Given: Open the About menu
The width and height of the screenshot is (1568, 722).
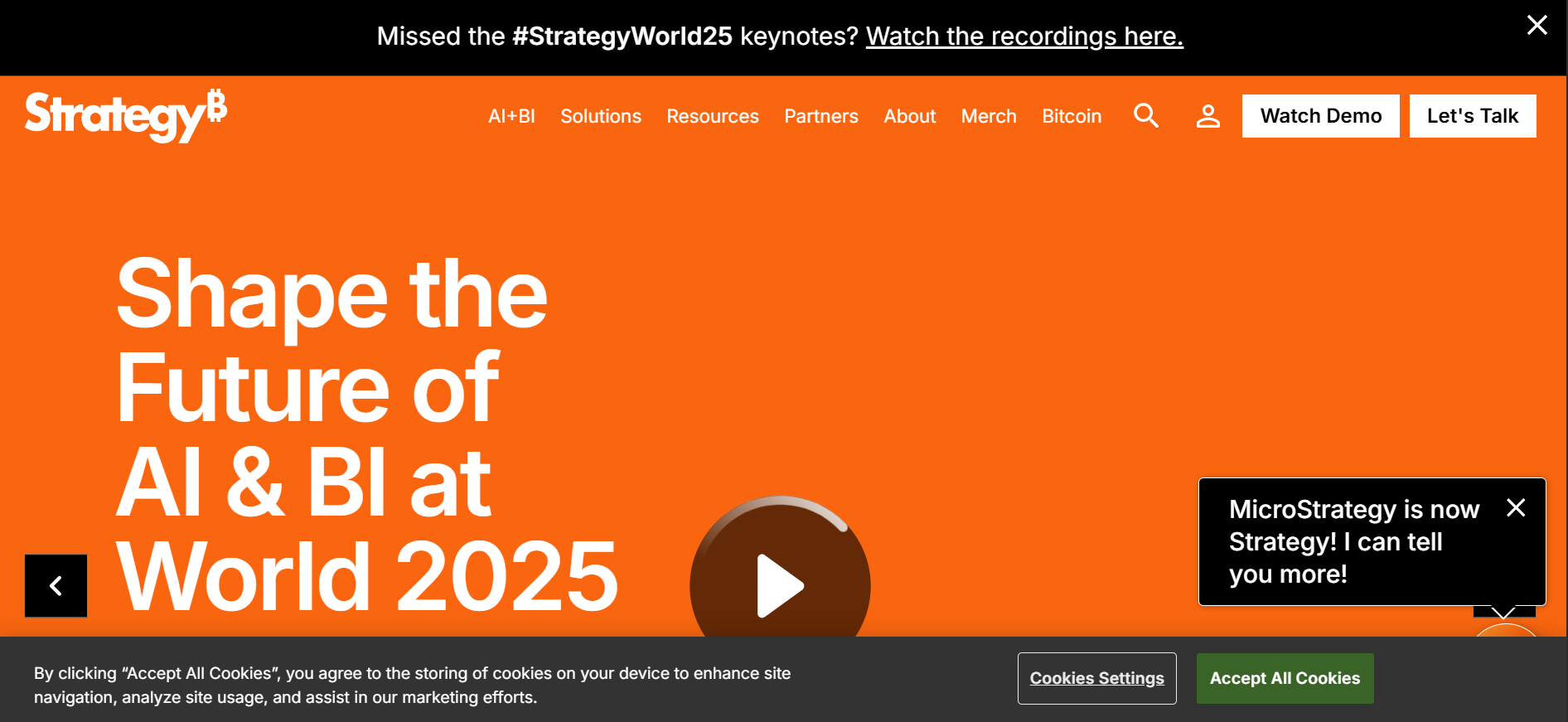Looking at the screenshot, I should point(909,116).
